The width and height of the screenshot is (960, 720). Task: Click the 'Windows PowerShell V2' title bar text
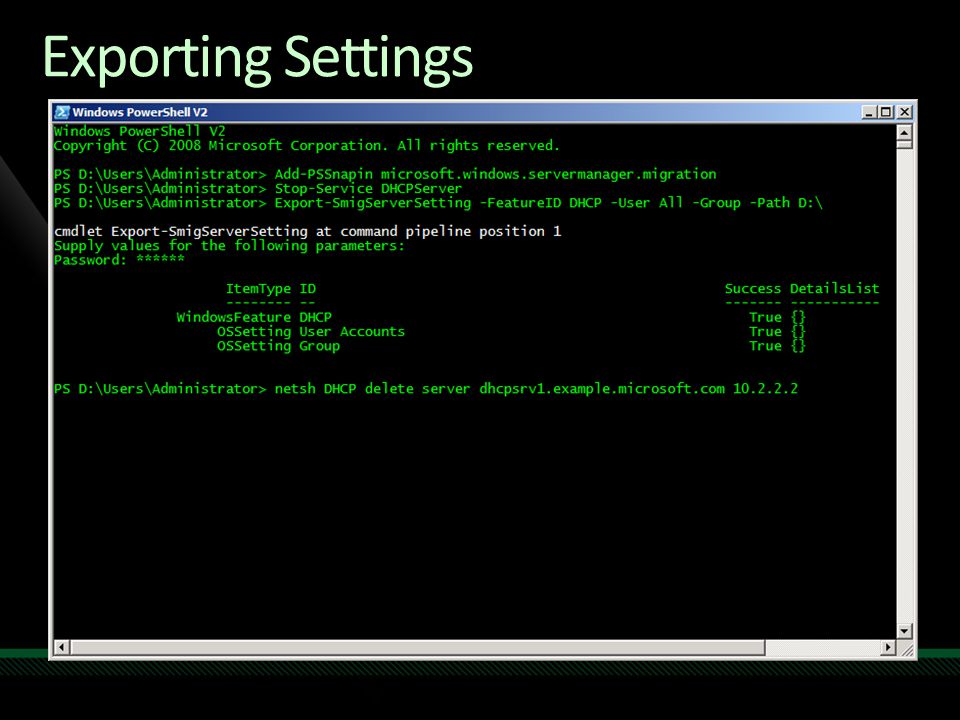pyautogui.click(x=140, y=112)
